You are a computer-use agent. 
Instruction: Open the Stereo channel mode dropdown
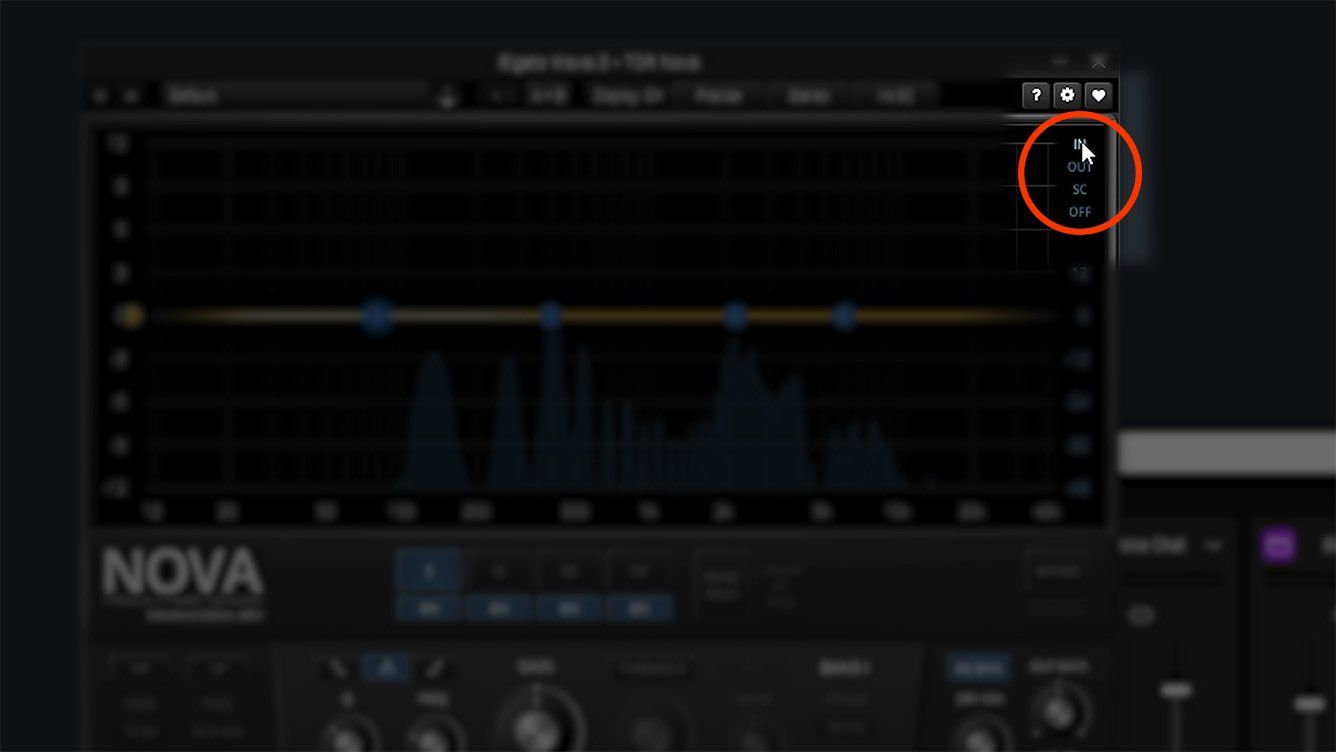click(x=808, y=96)
